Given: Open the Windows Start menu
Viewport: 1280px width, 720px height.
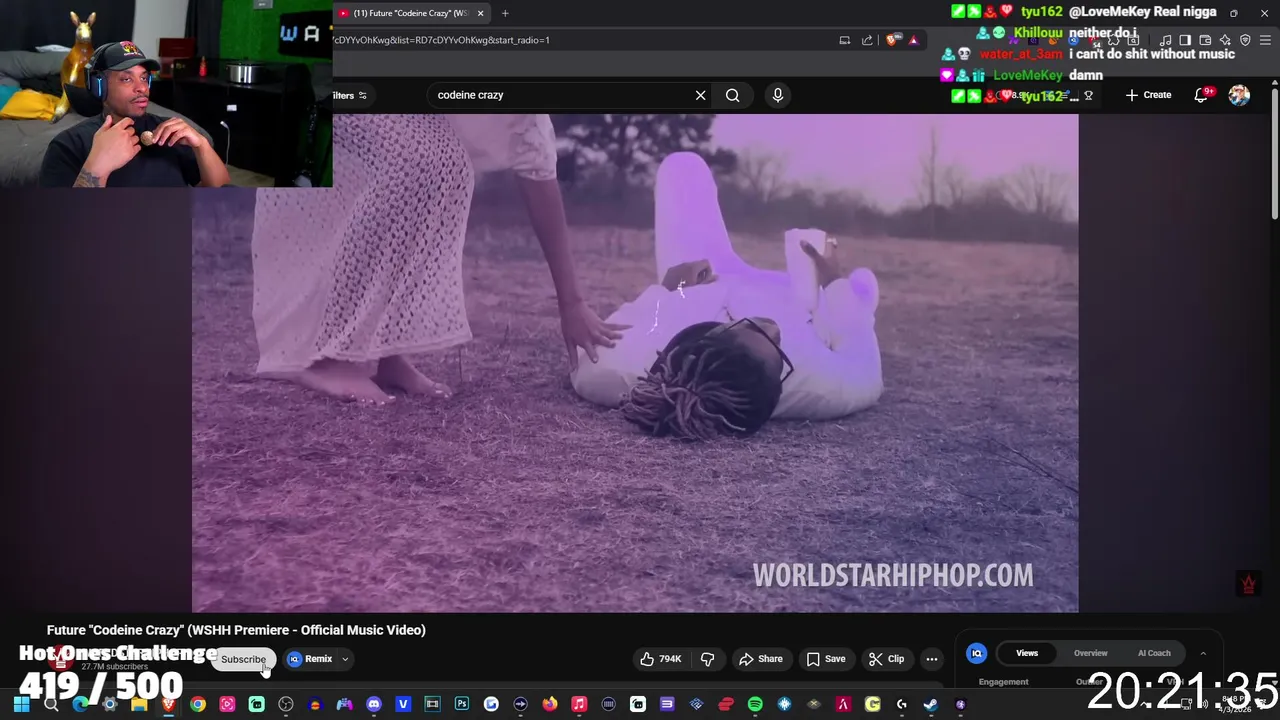Looking at the screenshot, I should [x=21, y=705].
